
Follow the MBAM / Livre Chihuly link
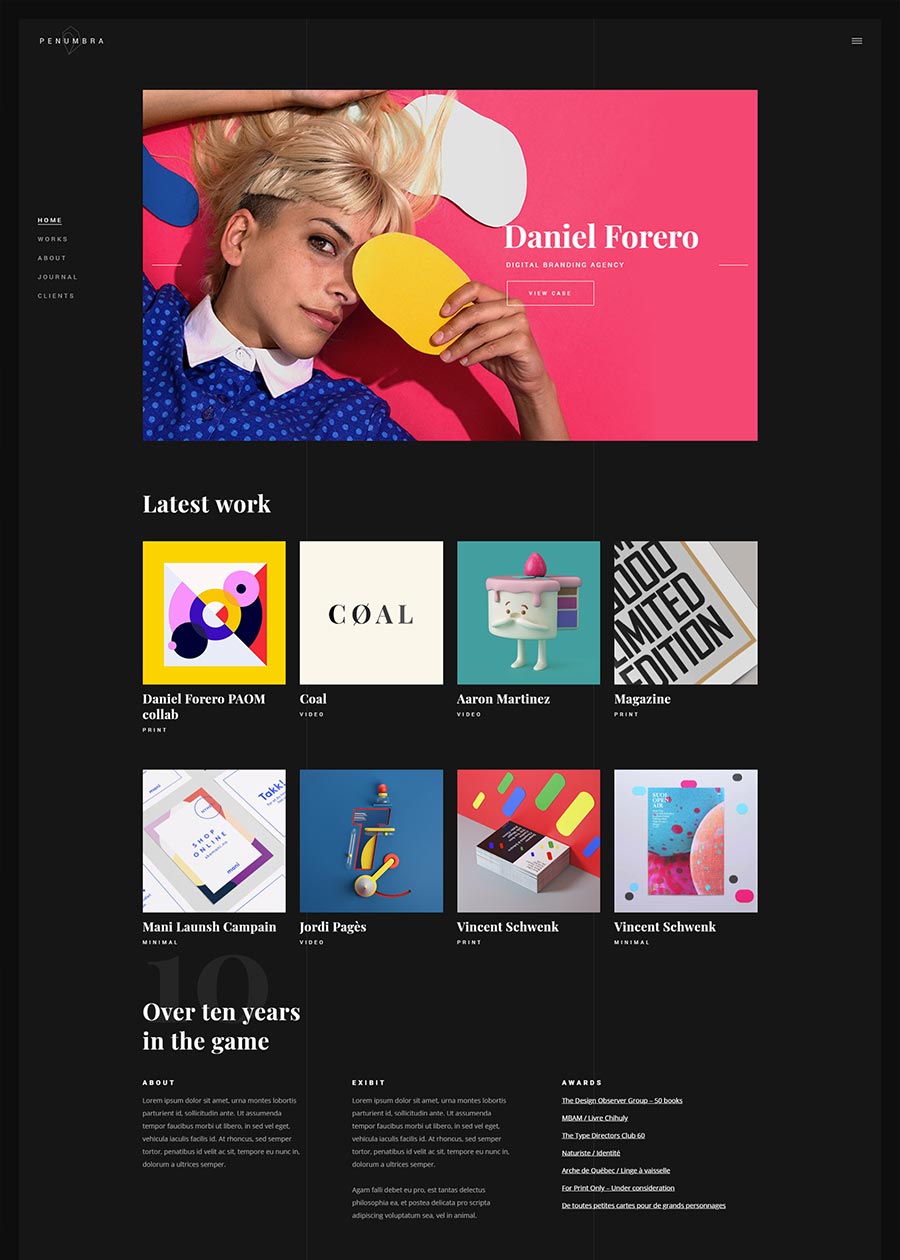[x=595, y=1118]
